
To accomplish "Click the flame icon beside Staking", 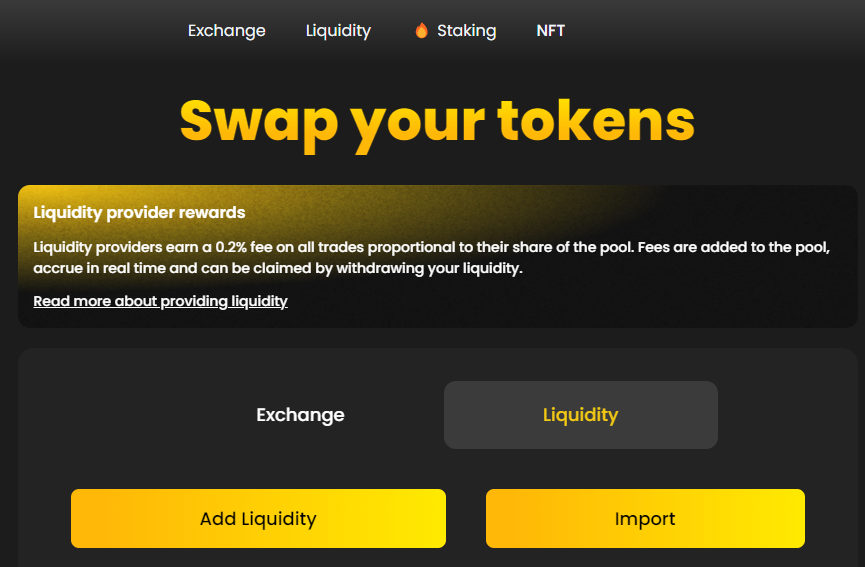I will (421, 30).
